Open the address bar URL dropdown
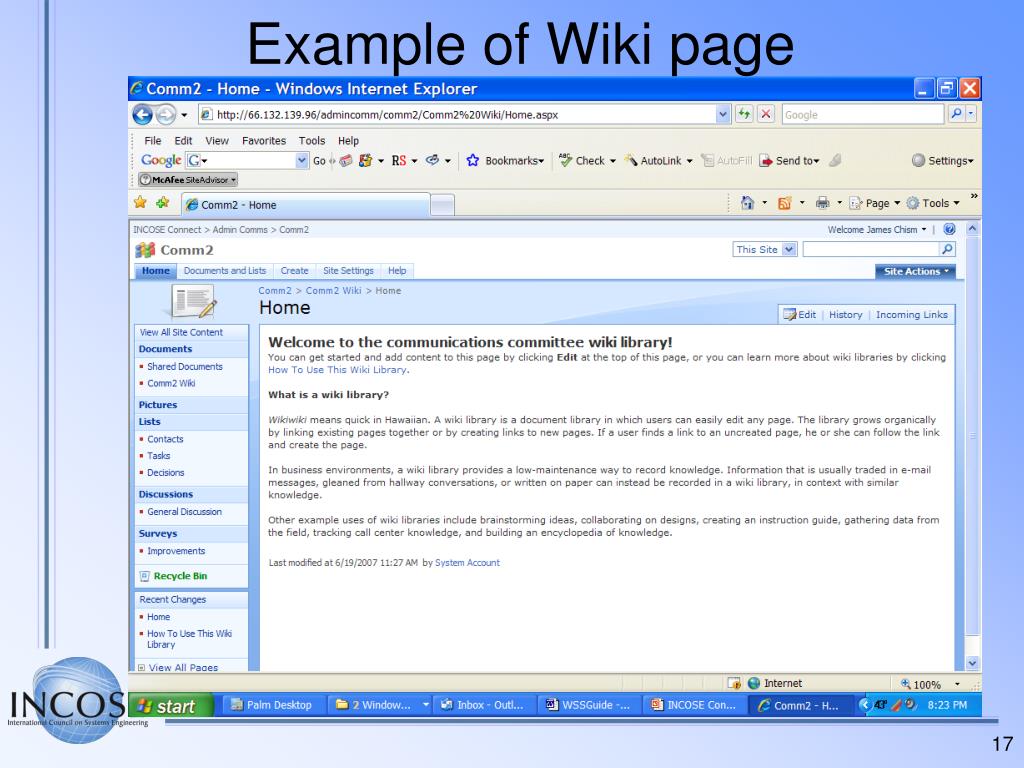This screenshot has width=1024, height=768. (x=722, y=115)
